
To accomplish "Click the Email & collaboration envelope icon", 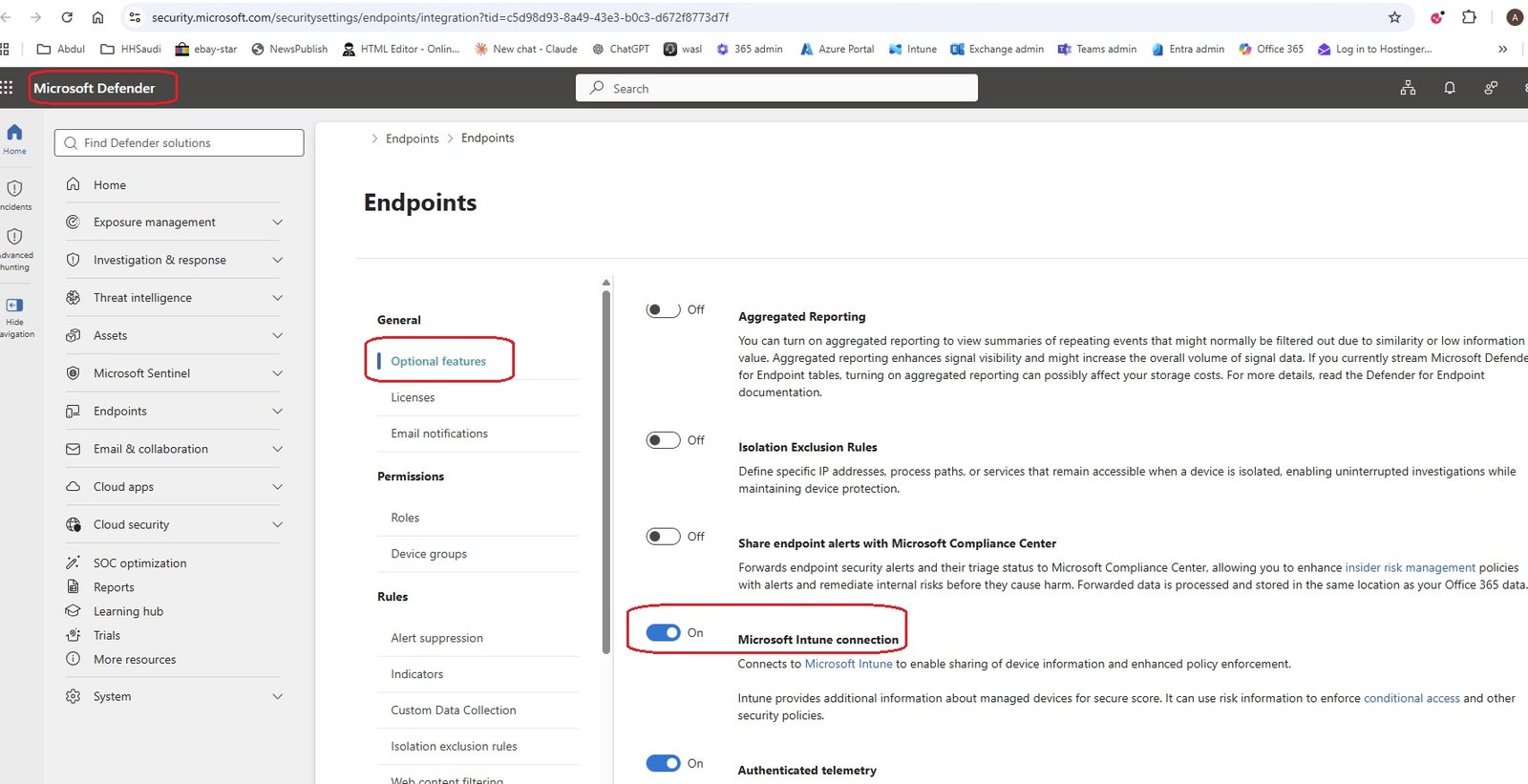I will 73,449.
